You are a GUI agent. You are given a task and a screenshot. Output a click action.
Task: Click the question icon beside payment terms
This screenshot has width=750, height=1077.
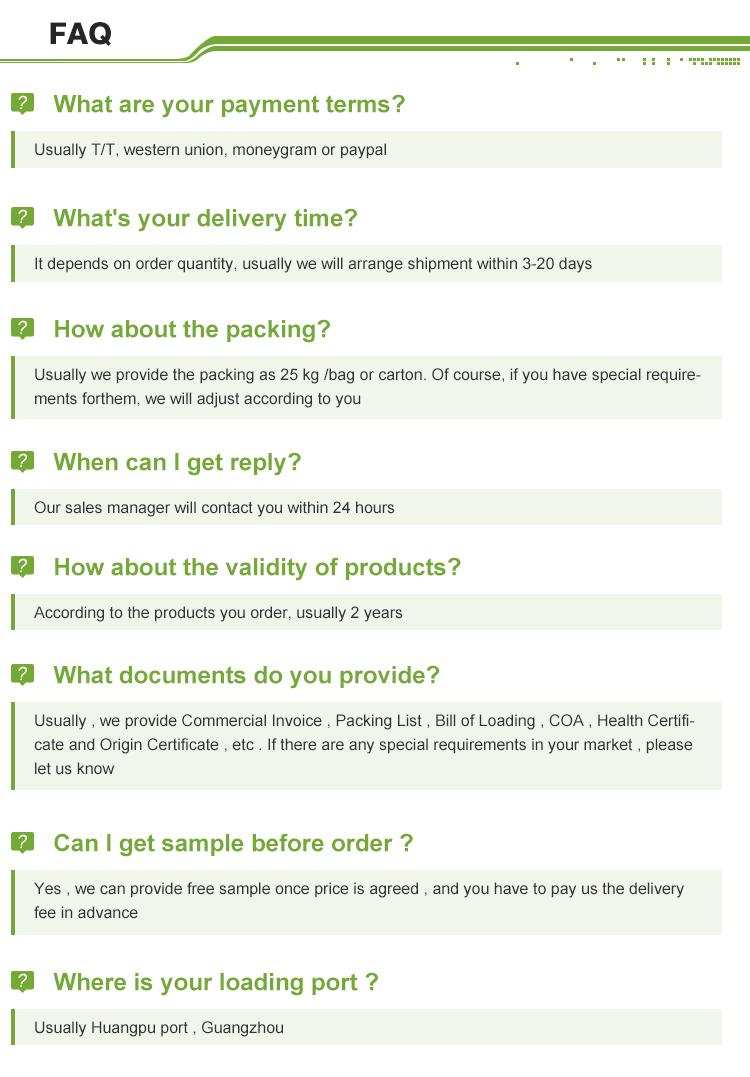click(22, 104)
